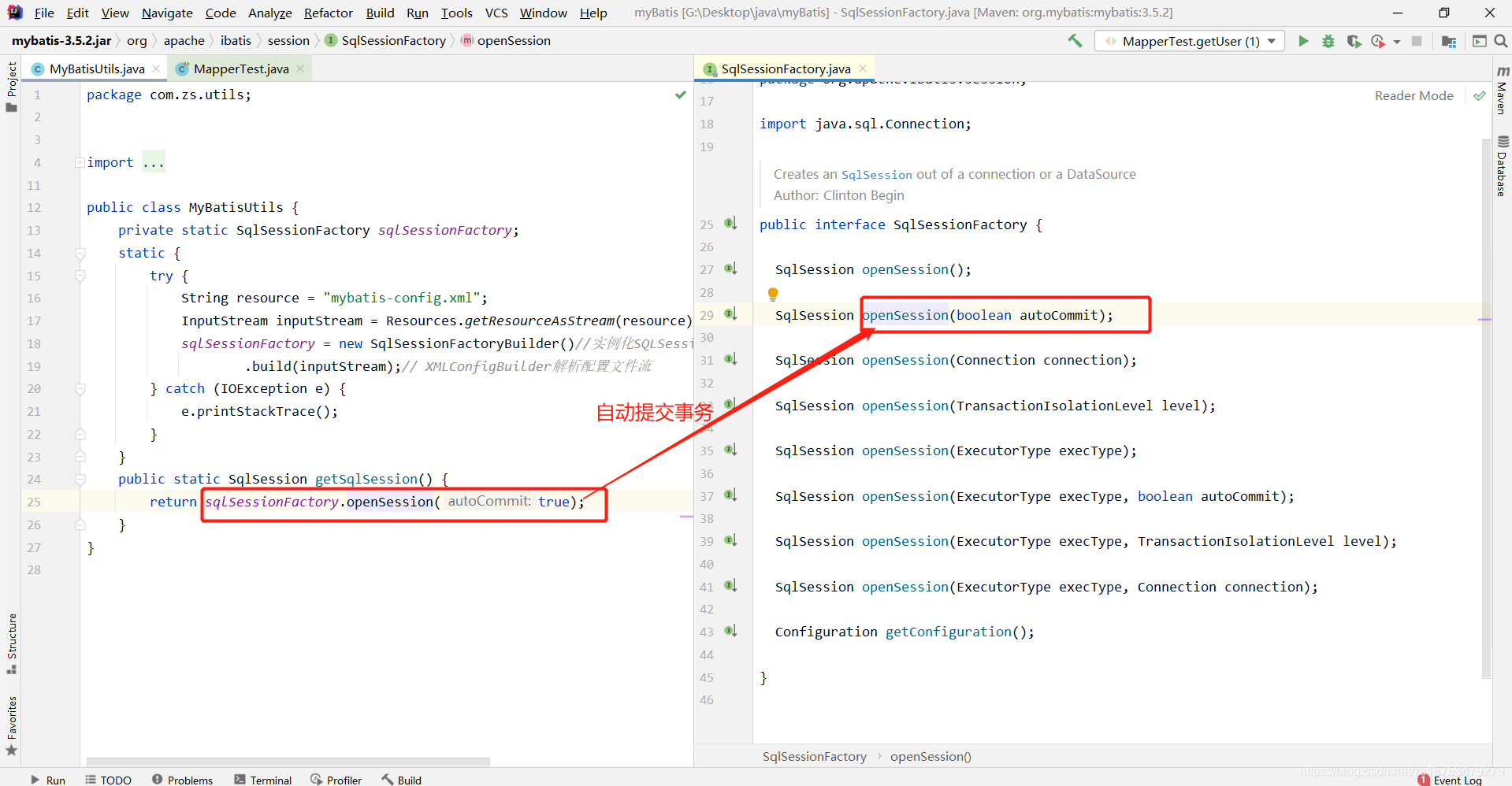The width and height of the screenshot is (1512, 786).
Task: Click the implementations gutter icon on line 39
Action: click(x=730, y=540)
